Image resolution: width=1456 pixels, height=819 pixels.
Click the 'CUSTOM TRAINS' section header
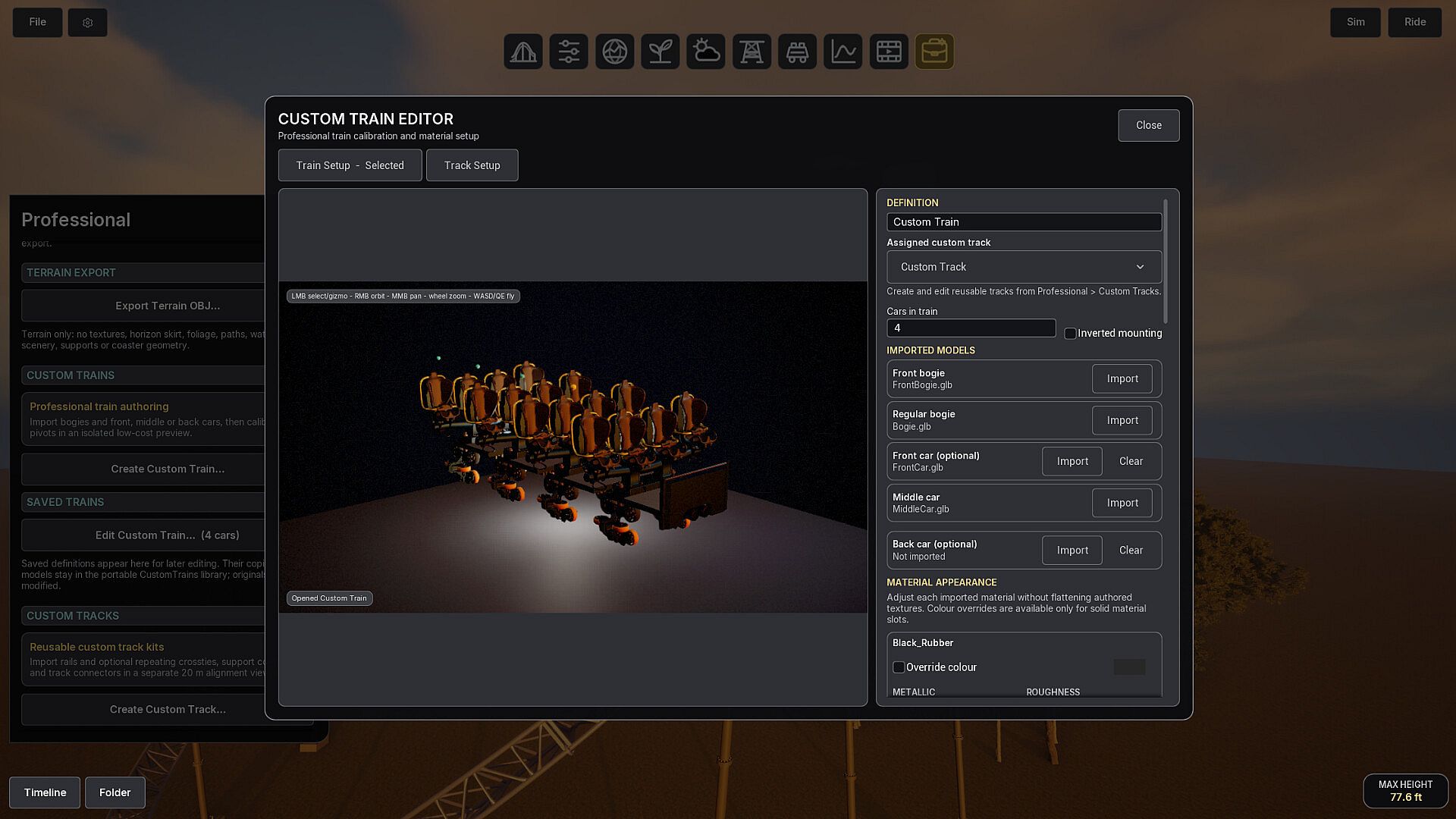tap(71, 375)
